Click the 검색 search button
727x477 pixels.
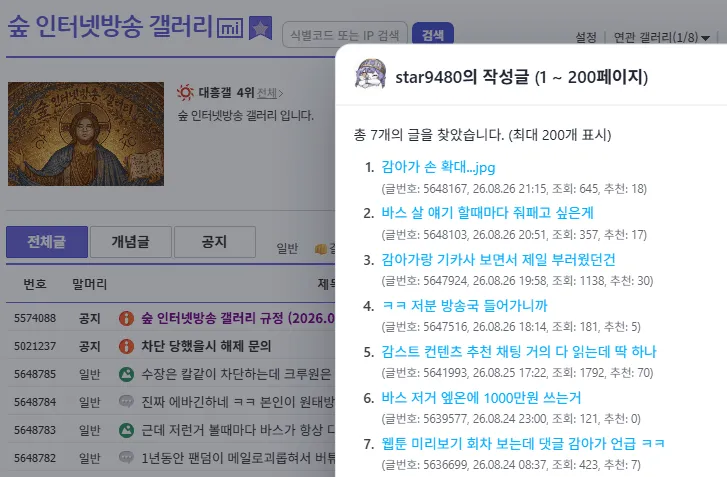point(433,34)
